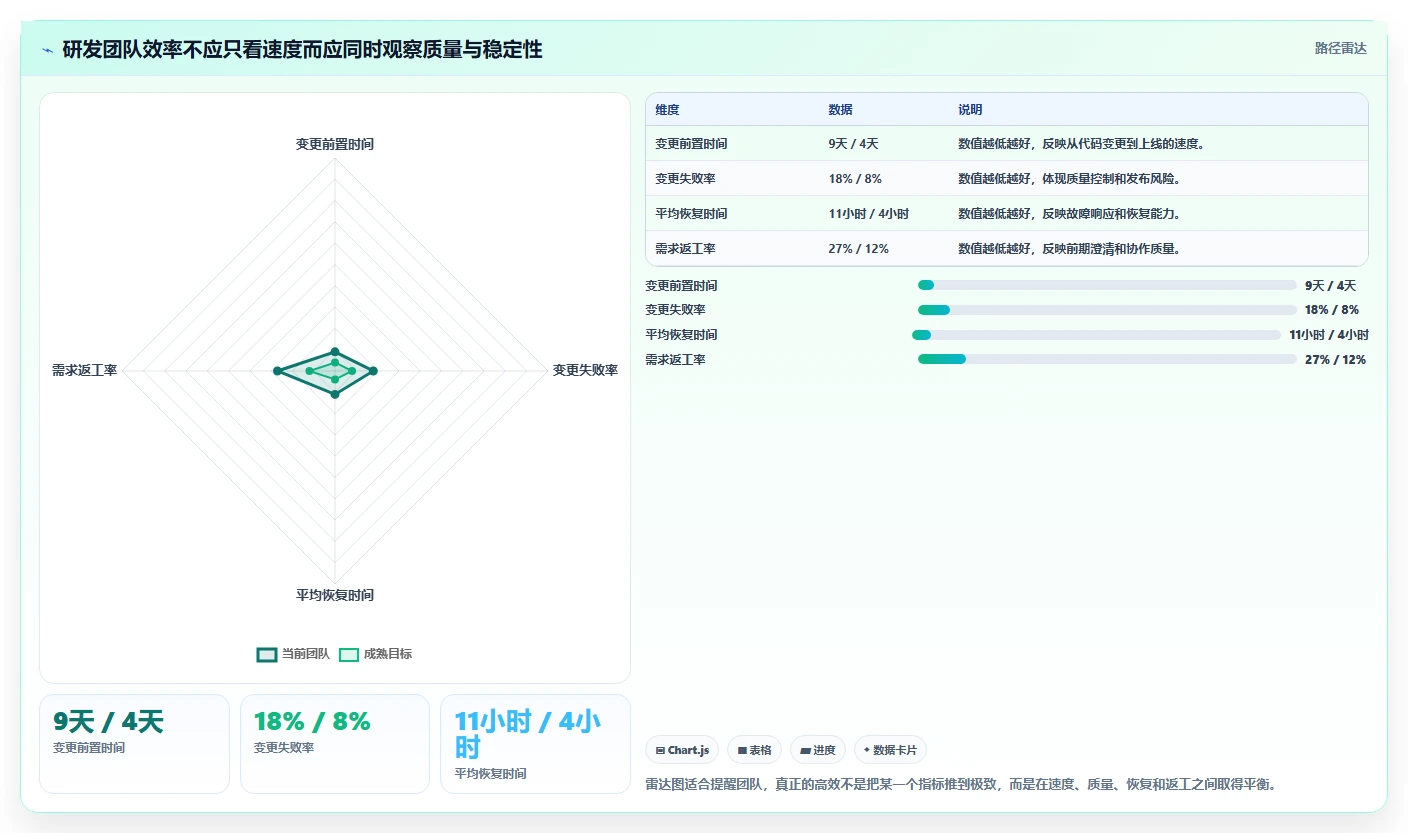The height and width of the screenshot is (833, 1408).
Task: Click the 9天 / 4天 data card
Action: click(134, 744)
